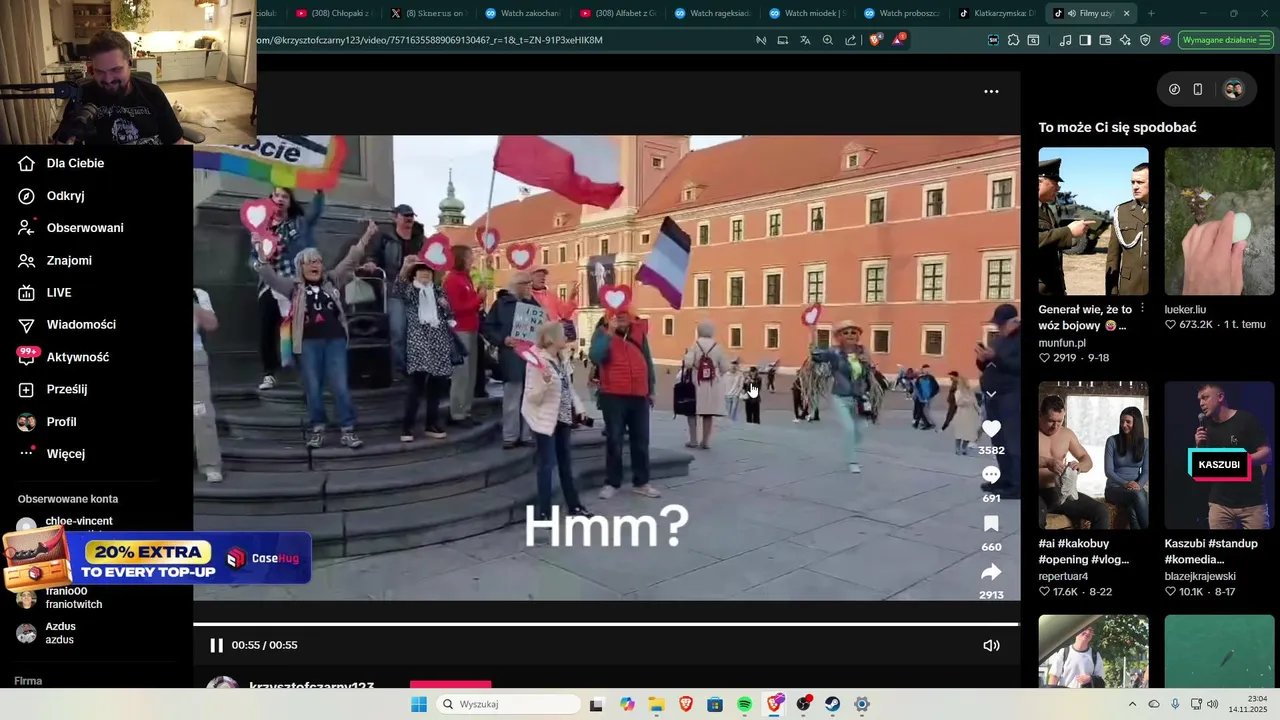
Task: Click the zoom magnifier icon in address bar
Action: [828, 40]
